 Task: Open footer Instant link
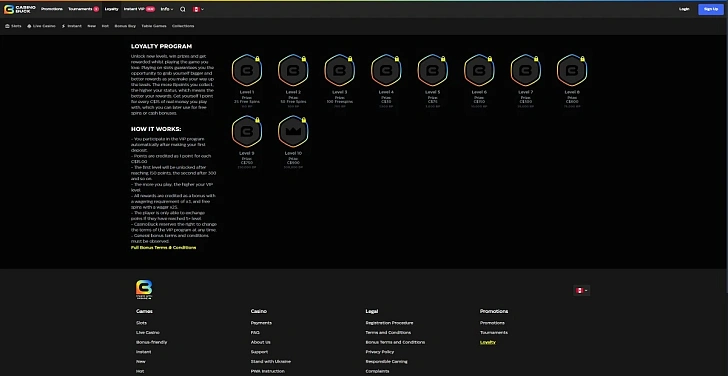point(143,352)
